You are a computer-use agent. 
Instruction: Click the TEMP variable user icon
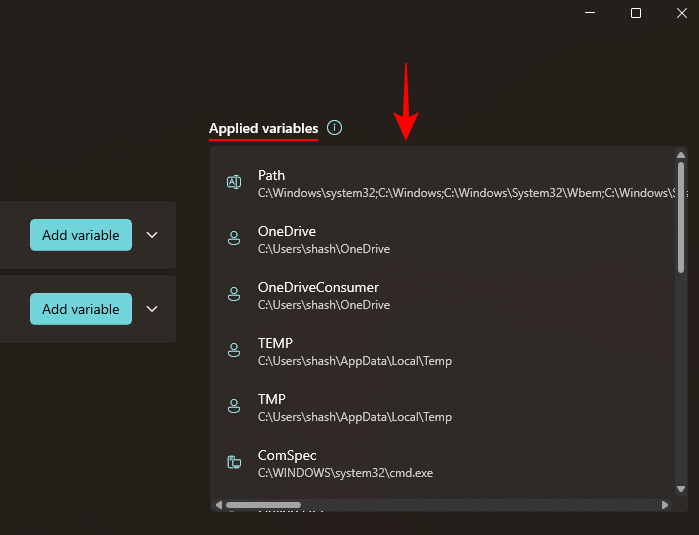click(x=234, y=350)
